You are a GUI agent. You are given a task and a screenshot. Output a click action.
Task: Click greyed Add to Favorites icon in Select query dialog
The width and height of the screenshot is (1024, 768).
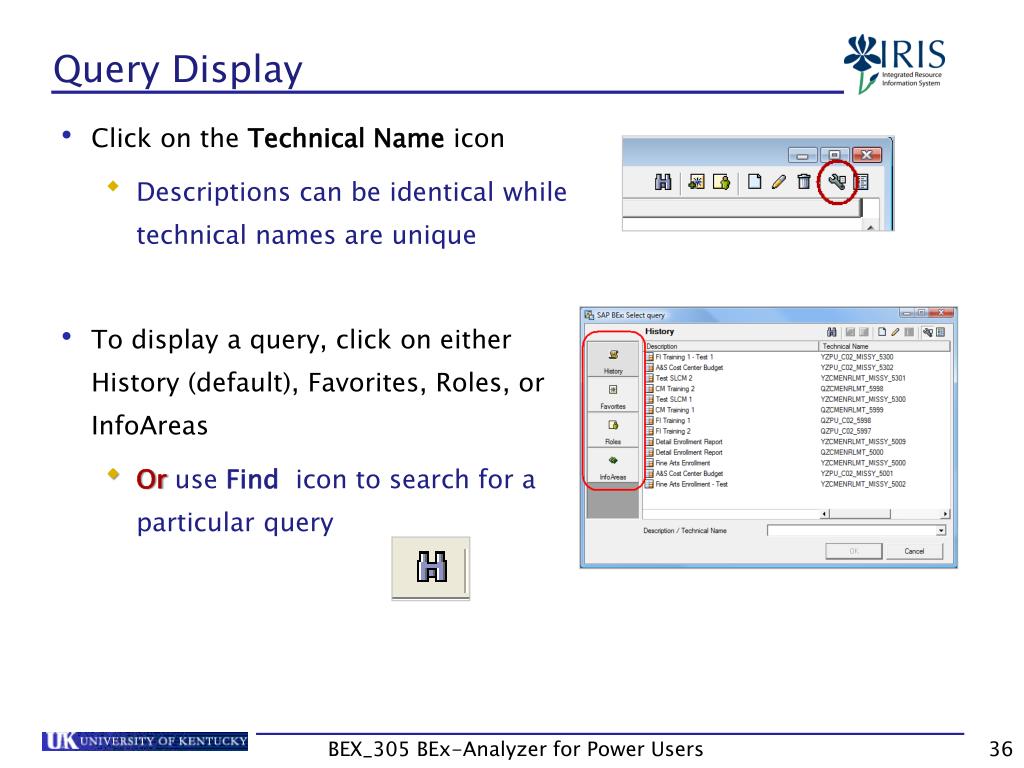point(850,332)
